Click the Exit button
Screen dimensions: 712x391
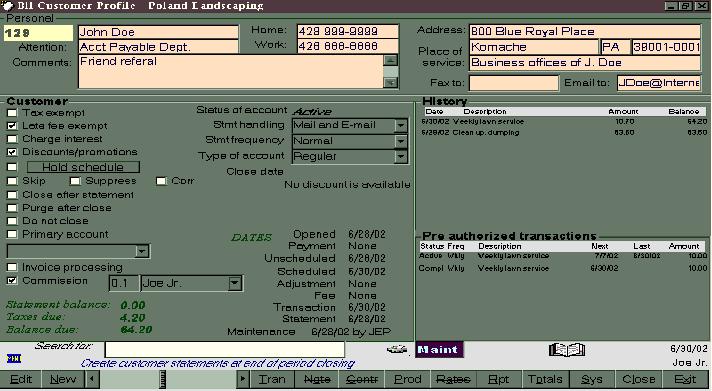(x=686, y=379)
